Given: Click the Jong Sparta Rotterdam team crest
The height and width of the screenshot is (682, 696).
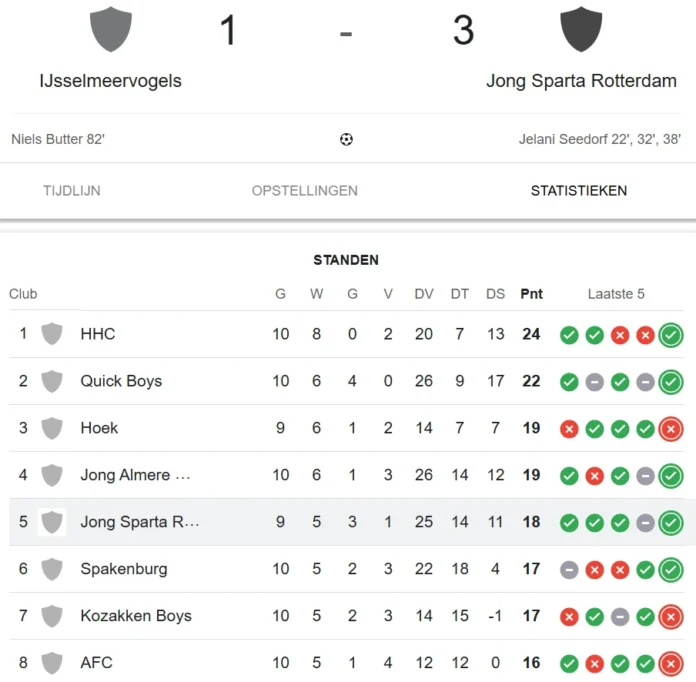Looking at the screenshot, I should [x=581, y=29].
